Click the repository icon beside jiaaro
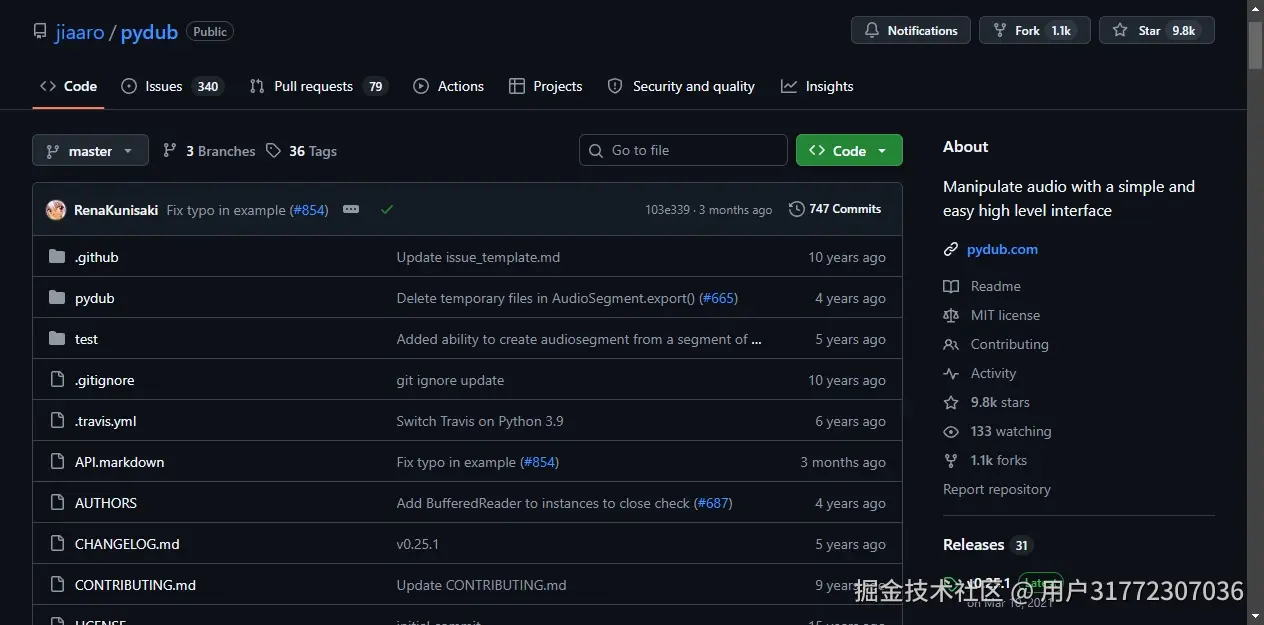This screenshot has height=625, width=1264. click(x=40, y=32)
